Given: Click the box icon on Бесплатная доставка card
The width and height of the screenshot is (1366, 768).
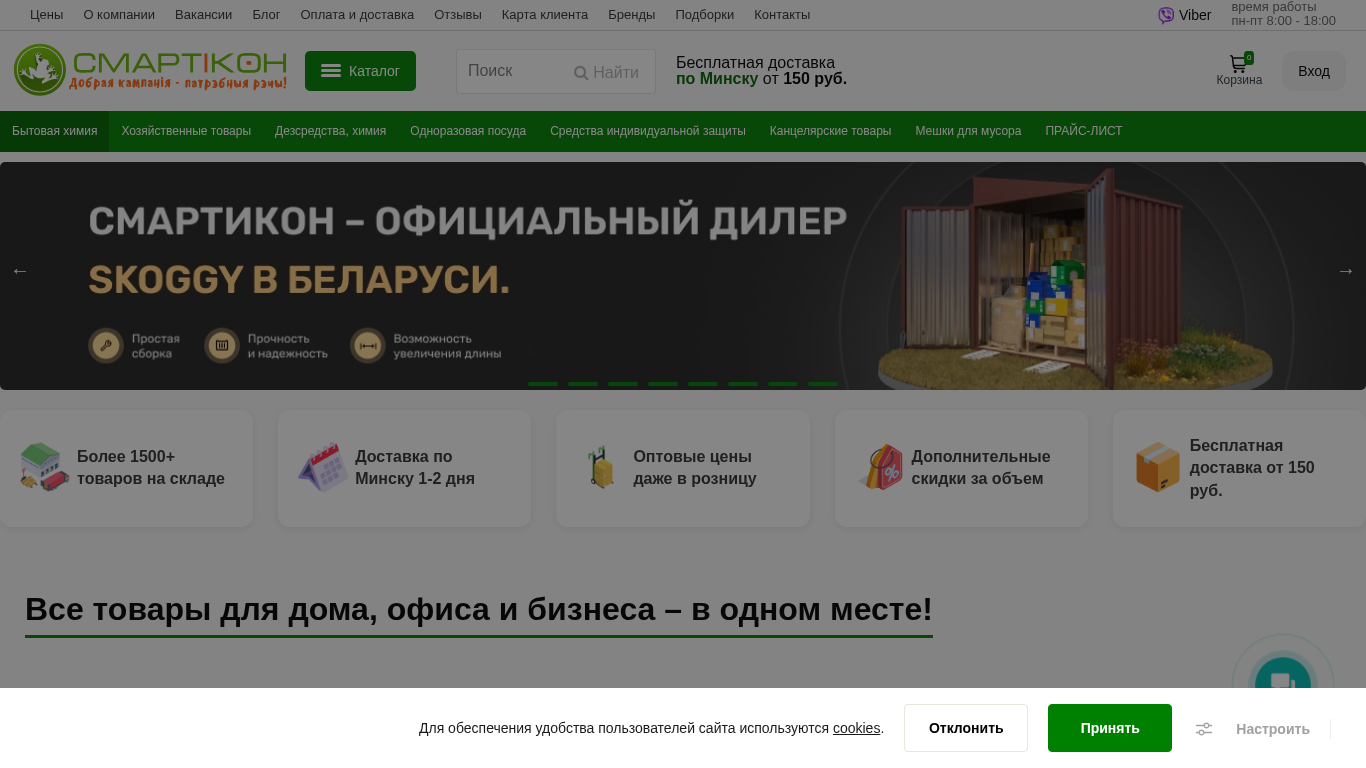Looking at the screenshot, I should [x=1158, y=467].
